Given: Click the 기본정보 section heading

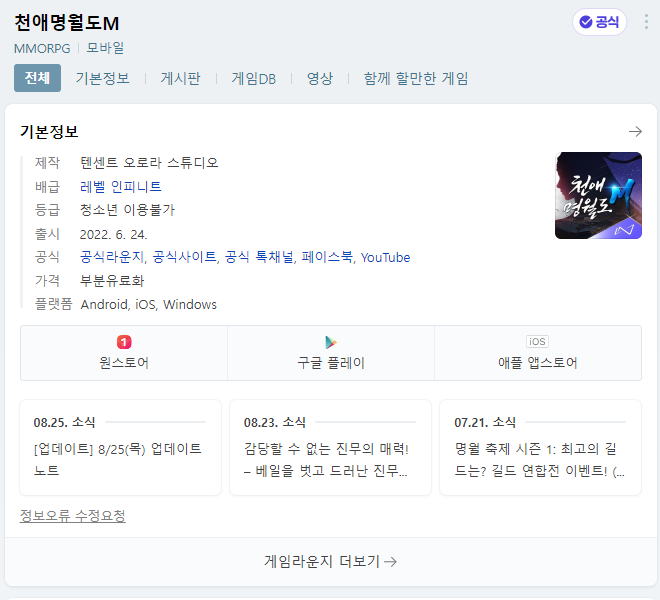Looking at the screenshot, I should (x=49, y=132).
